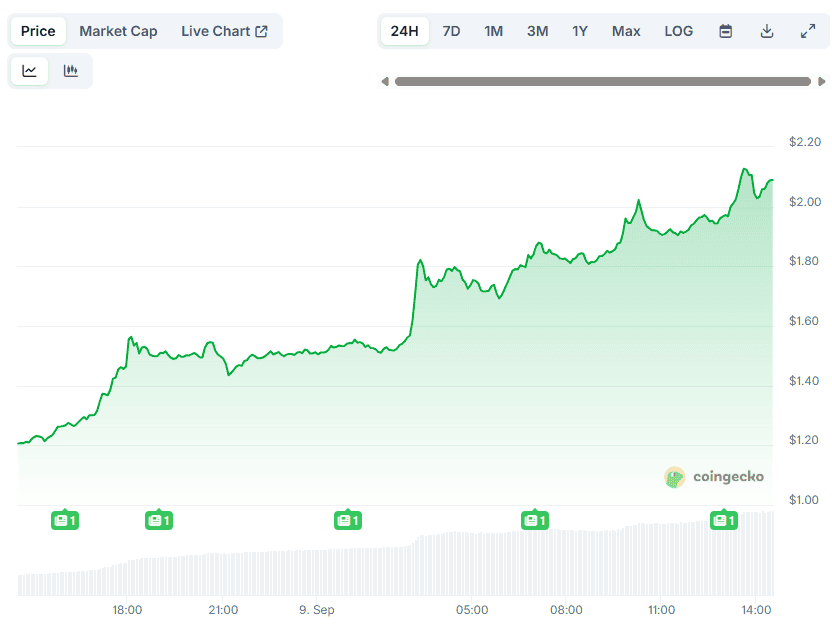Select the 7D time range
Viewport: 832px width, 626px height.
click(451, 31)
